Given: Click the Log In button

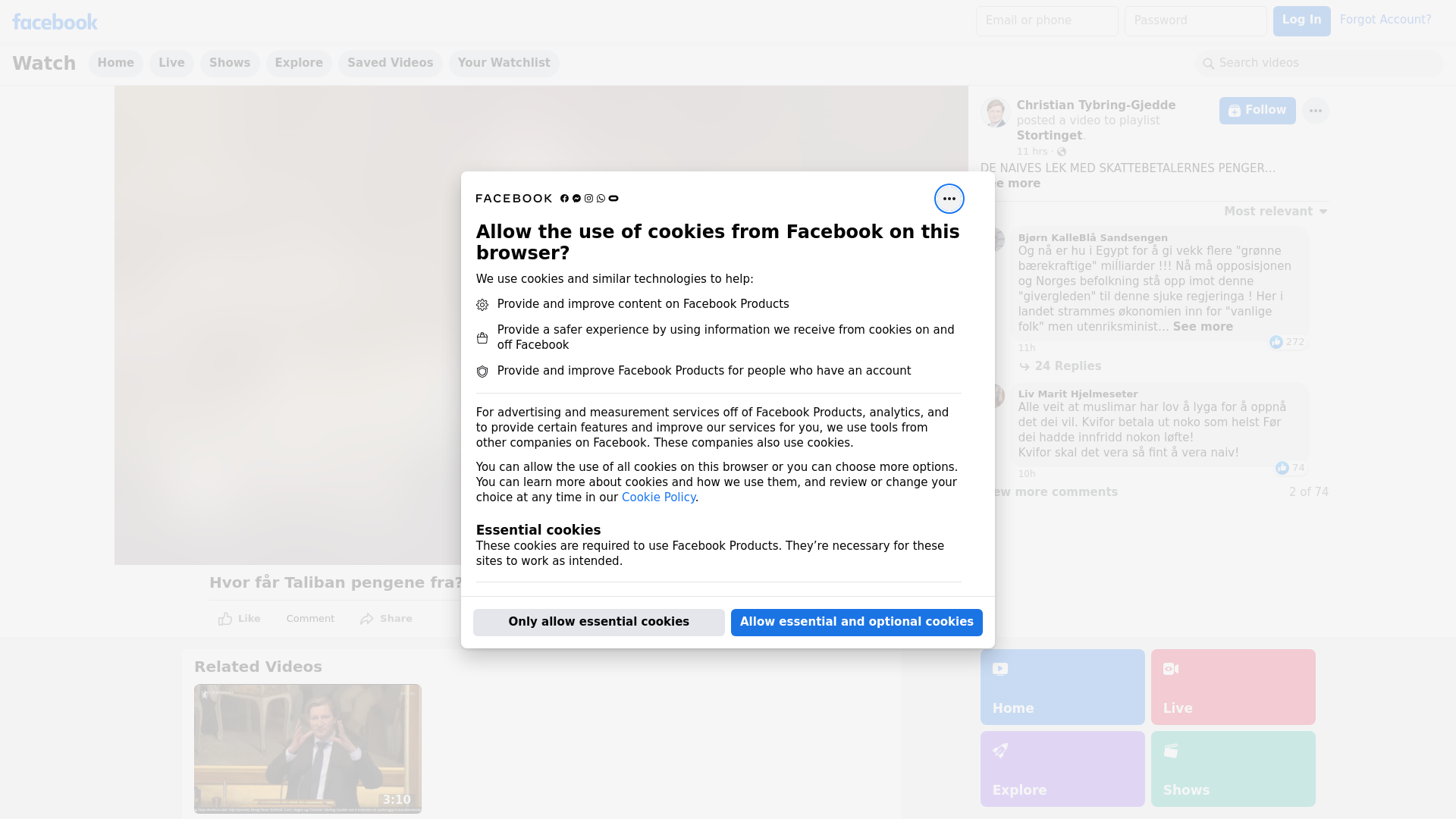Looking at the screenshot, I should tap(1301, 21).
